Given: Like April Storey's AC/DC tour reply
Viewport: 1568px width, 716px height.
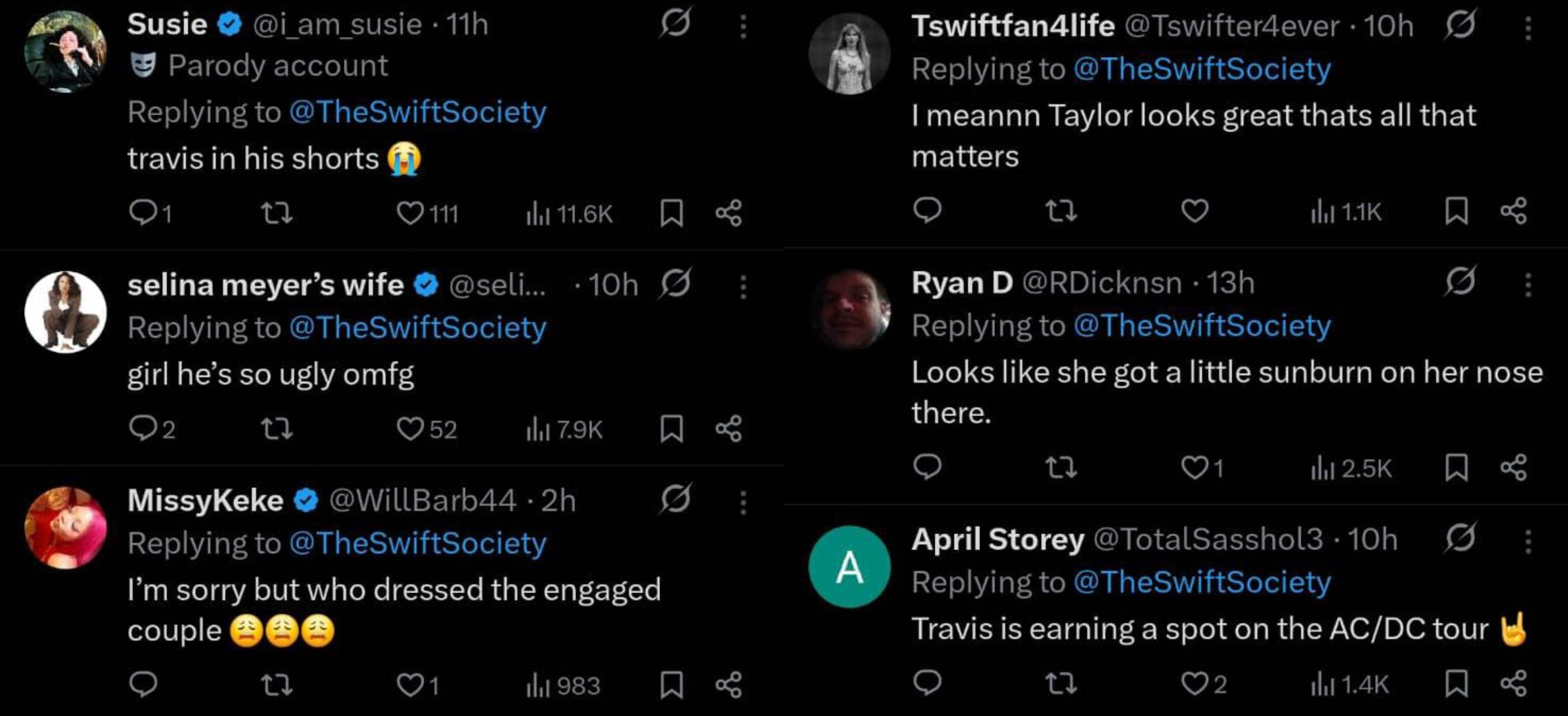Looking at the screenshot, I should click(1195, 684).
